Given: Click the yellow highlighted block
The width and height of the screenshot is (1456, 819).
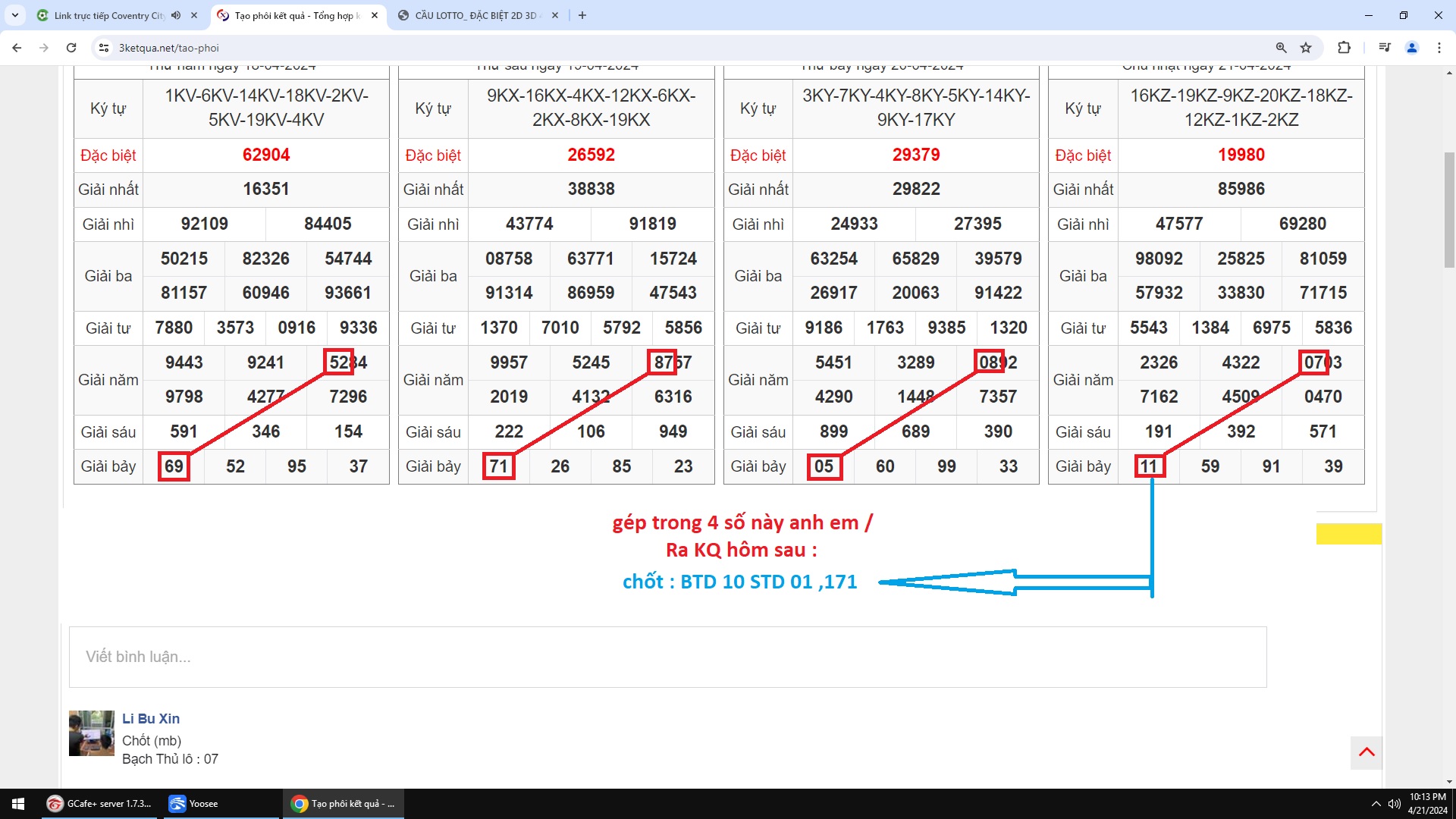Looking at the screenshot, I should (x=1348, y=534).
